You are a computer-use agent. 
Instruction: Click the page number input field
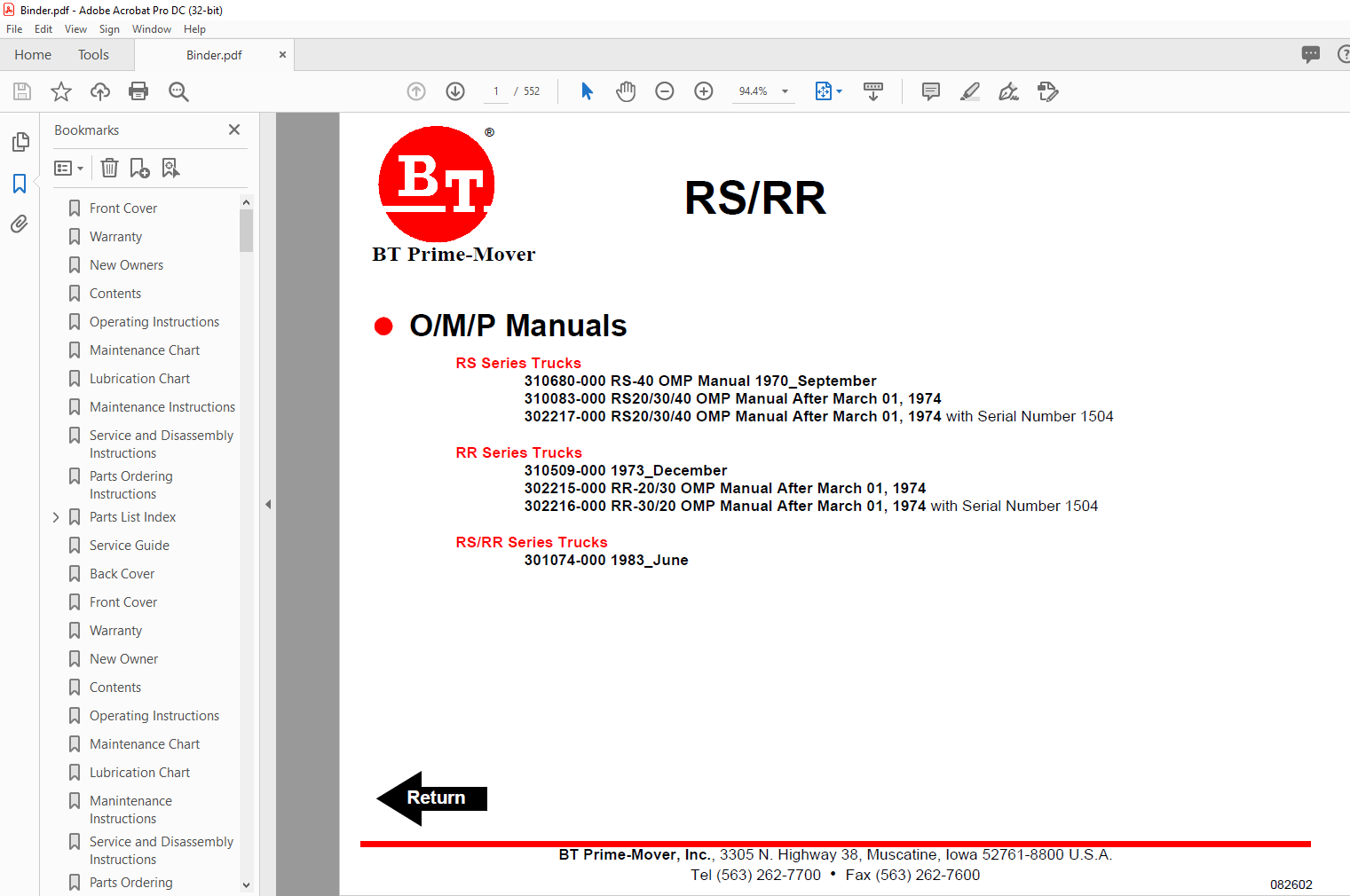tap(495, 91)
